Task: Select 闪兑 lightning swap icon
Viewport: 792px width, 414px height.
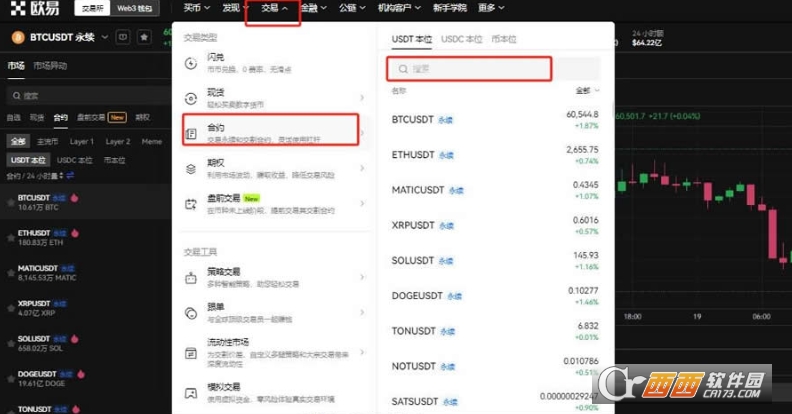Action: click(191, 63)
